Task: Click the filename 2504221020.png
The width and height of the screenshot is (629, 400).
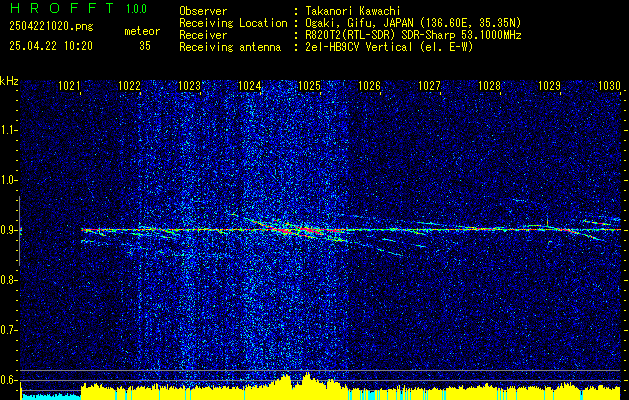Action: (x=51, y=26)
